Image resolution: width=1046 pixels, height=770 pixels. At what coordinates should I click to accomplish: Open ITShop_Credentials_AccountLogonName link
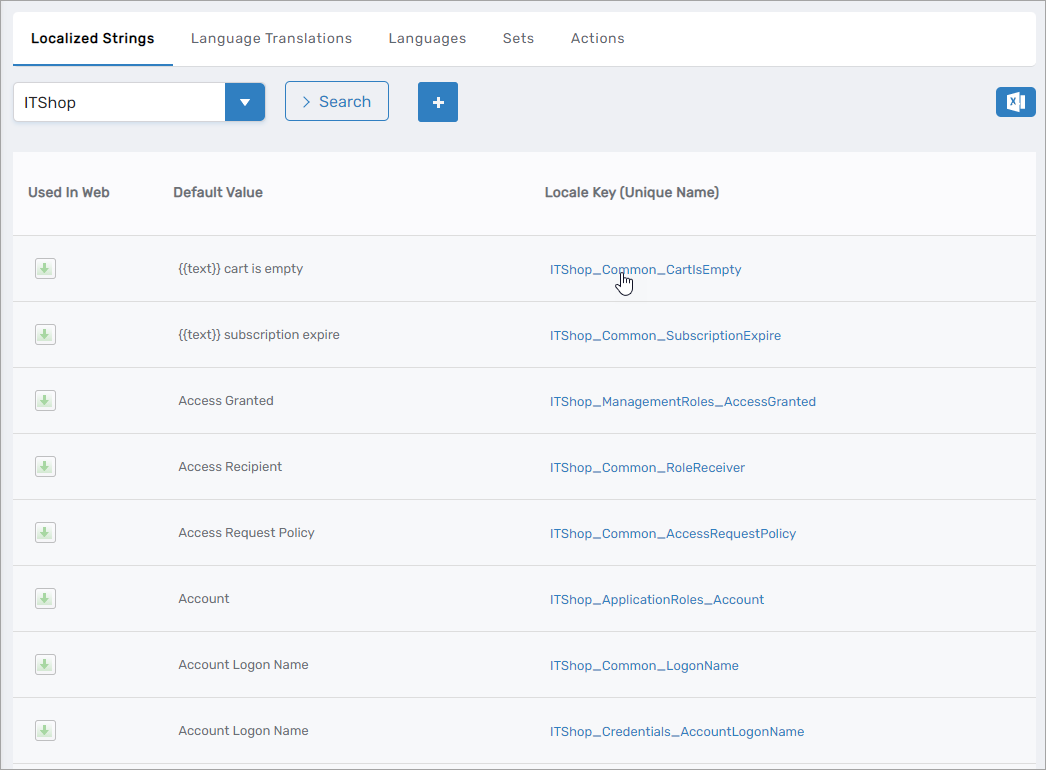676,732
